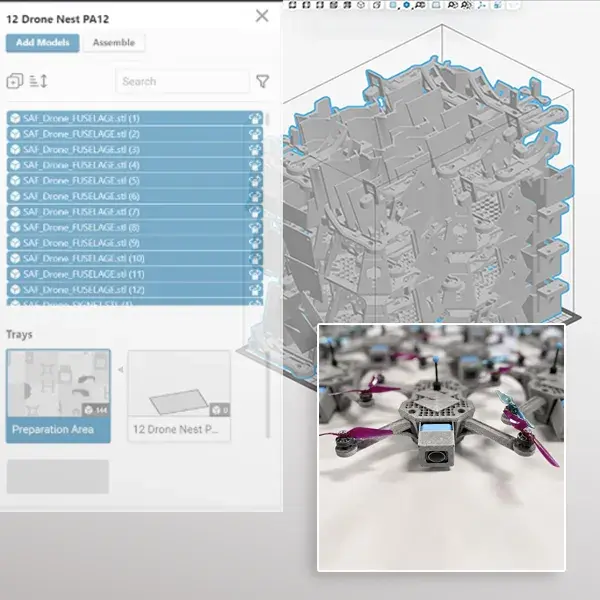Click the grey rectangle view toolbar icon

click(x=436, y=5)
